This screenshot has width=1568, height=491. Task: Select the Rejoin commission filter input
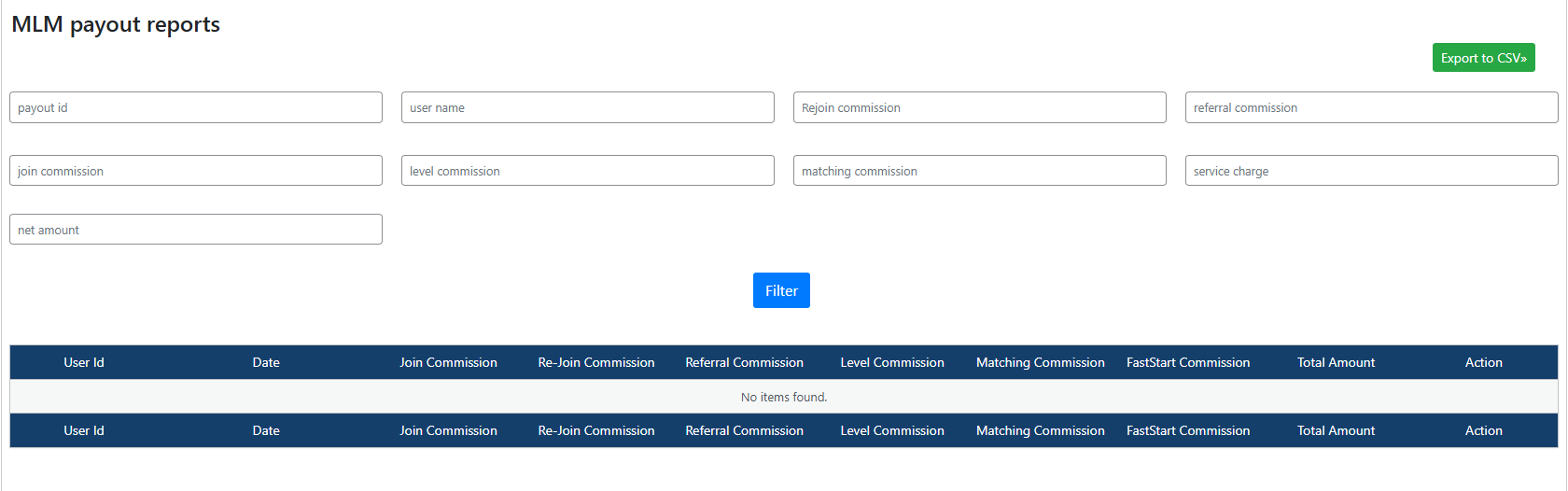click(980, 107)
